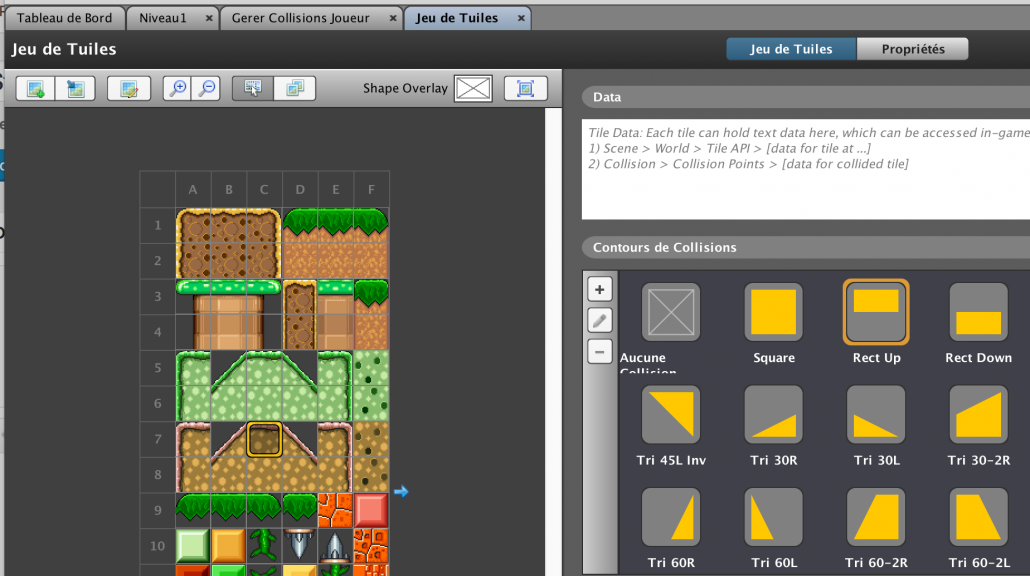1030x576 pixels.
Task: Toggle the Shape Overlay box
Action: click(x=473, y=88)
